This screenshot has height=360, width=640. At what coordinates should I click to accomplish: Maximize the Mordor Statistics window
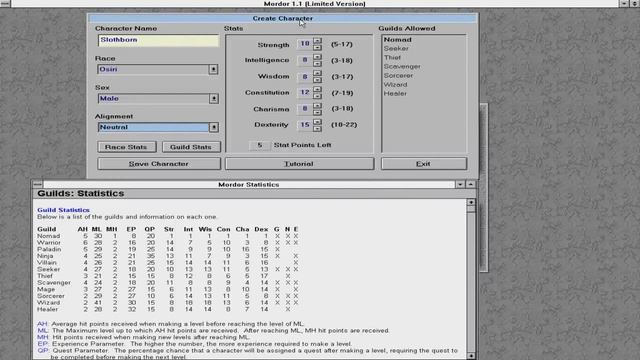pyautogui.click(x=471, y=184)
